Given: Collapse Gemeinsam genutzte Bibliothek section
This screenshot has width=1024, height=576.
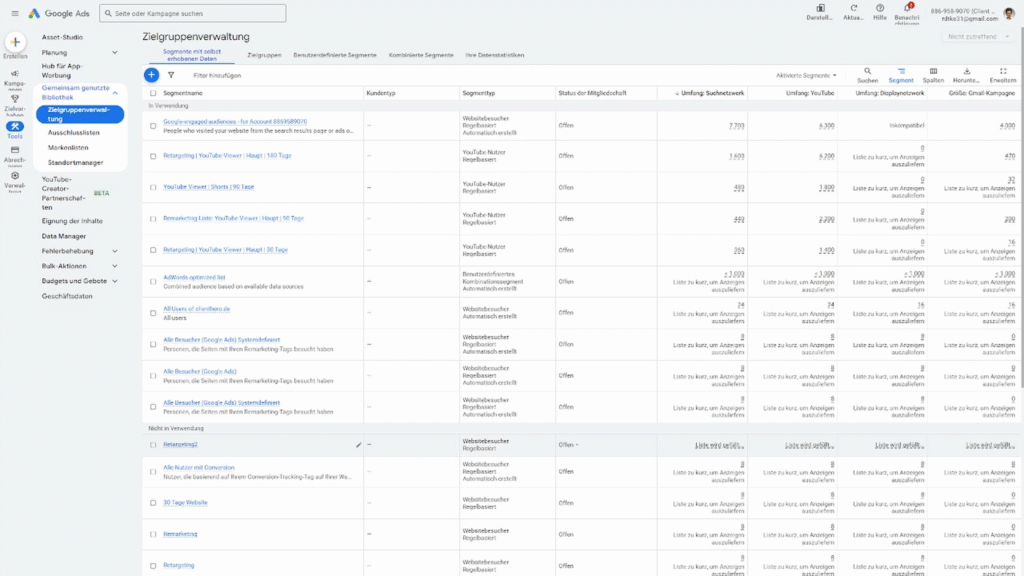Looking at the screenshot, I should pyautogui.click(x=115, y=93).
